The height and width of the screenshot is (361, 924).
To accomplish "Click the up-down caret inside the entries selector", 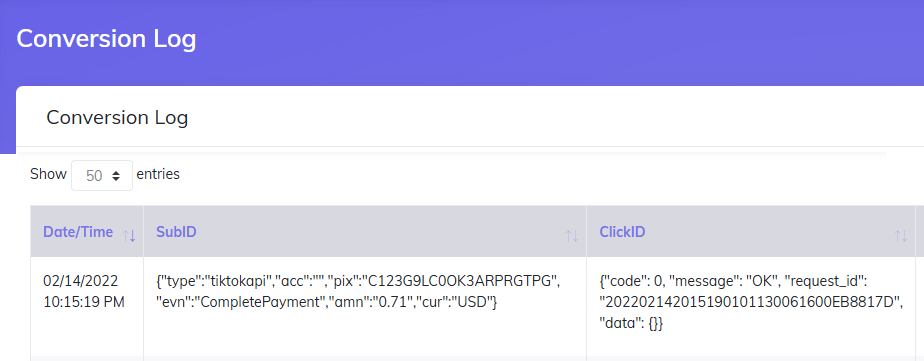I will (x=116, y=175).
